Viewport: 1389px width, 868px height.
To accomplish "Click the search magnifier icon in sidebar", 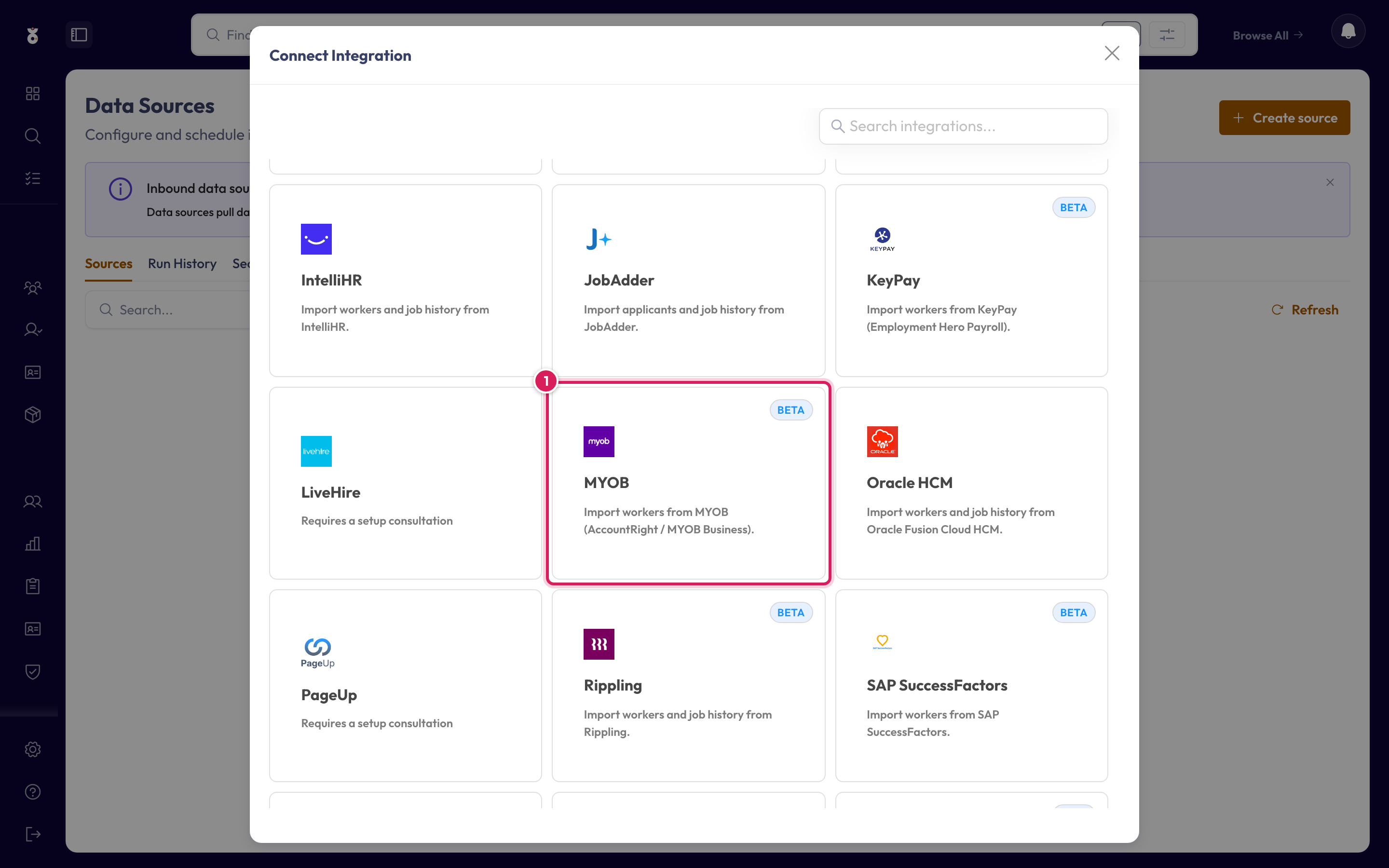I will [x=33, y=136].
